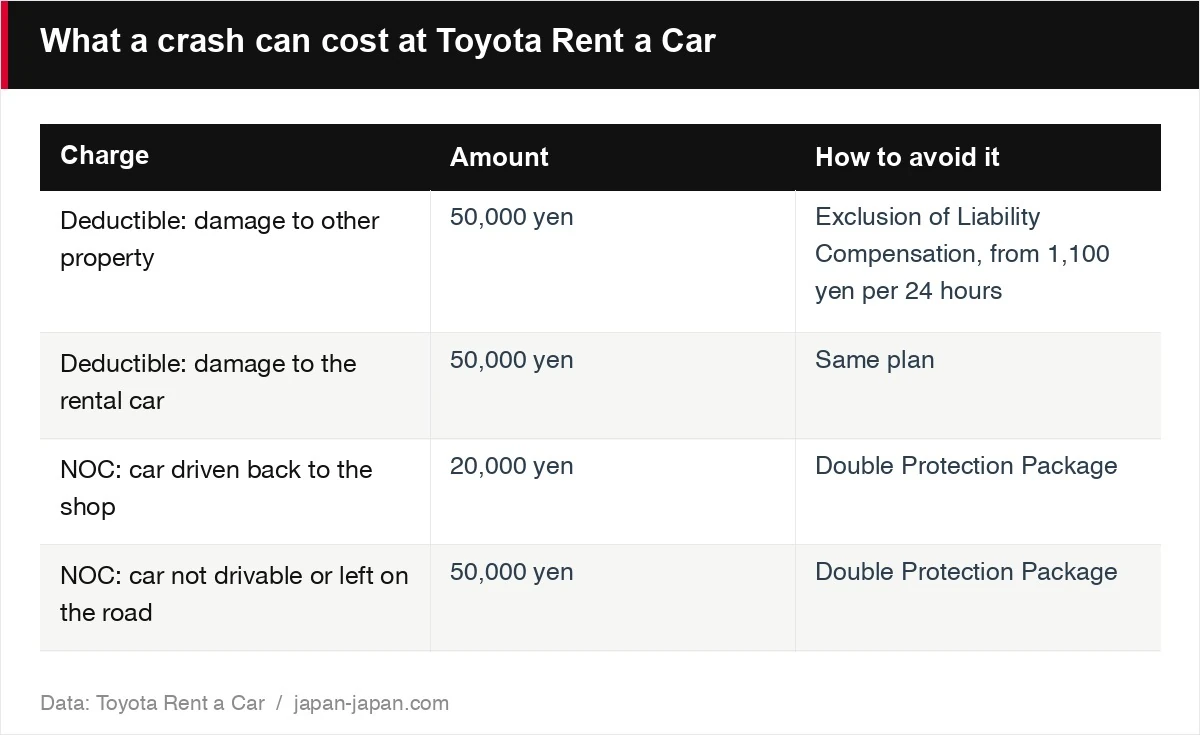
Task: Select the 'Amount' column header
Action: (x=612, y=156)
